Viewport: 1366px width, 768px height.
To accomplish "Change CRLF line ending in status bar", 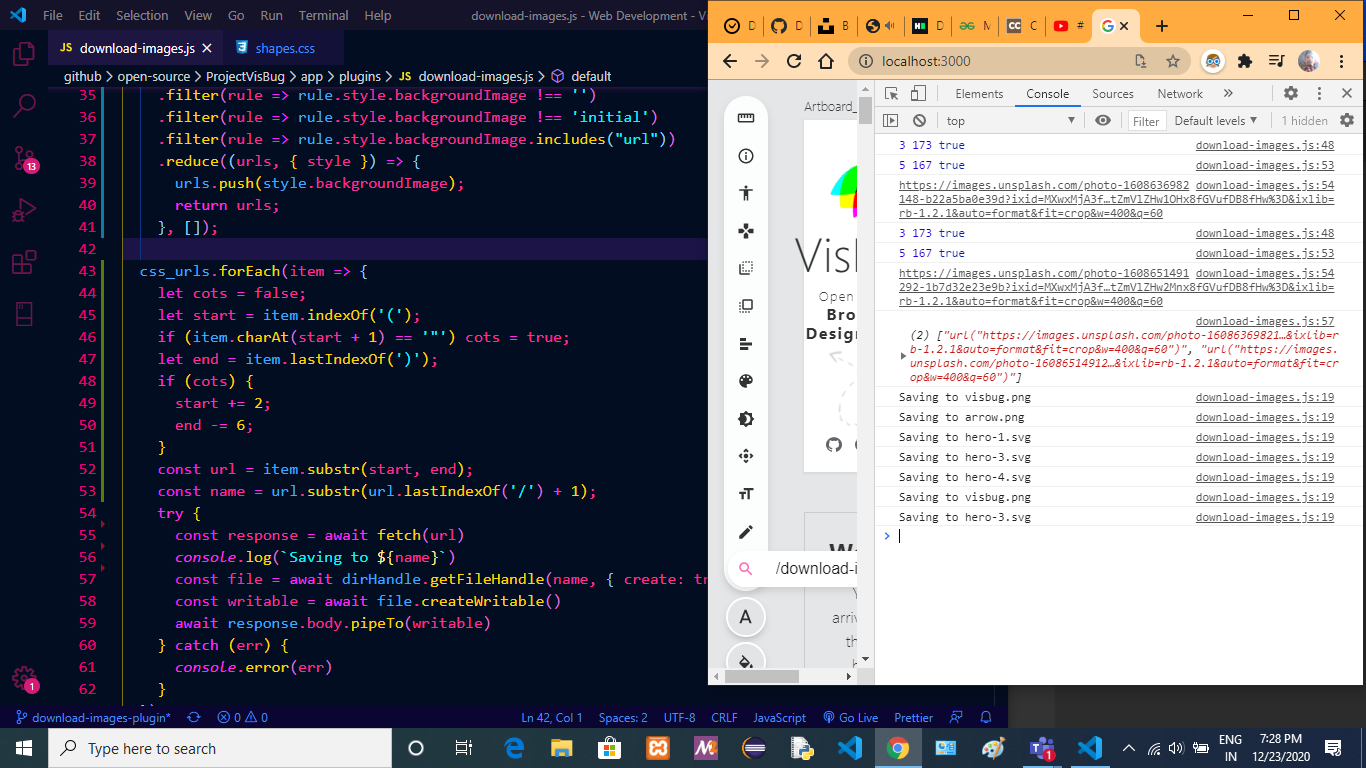I will pos(724,717).
